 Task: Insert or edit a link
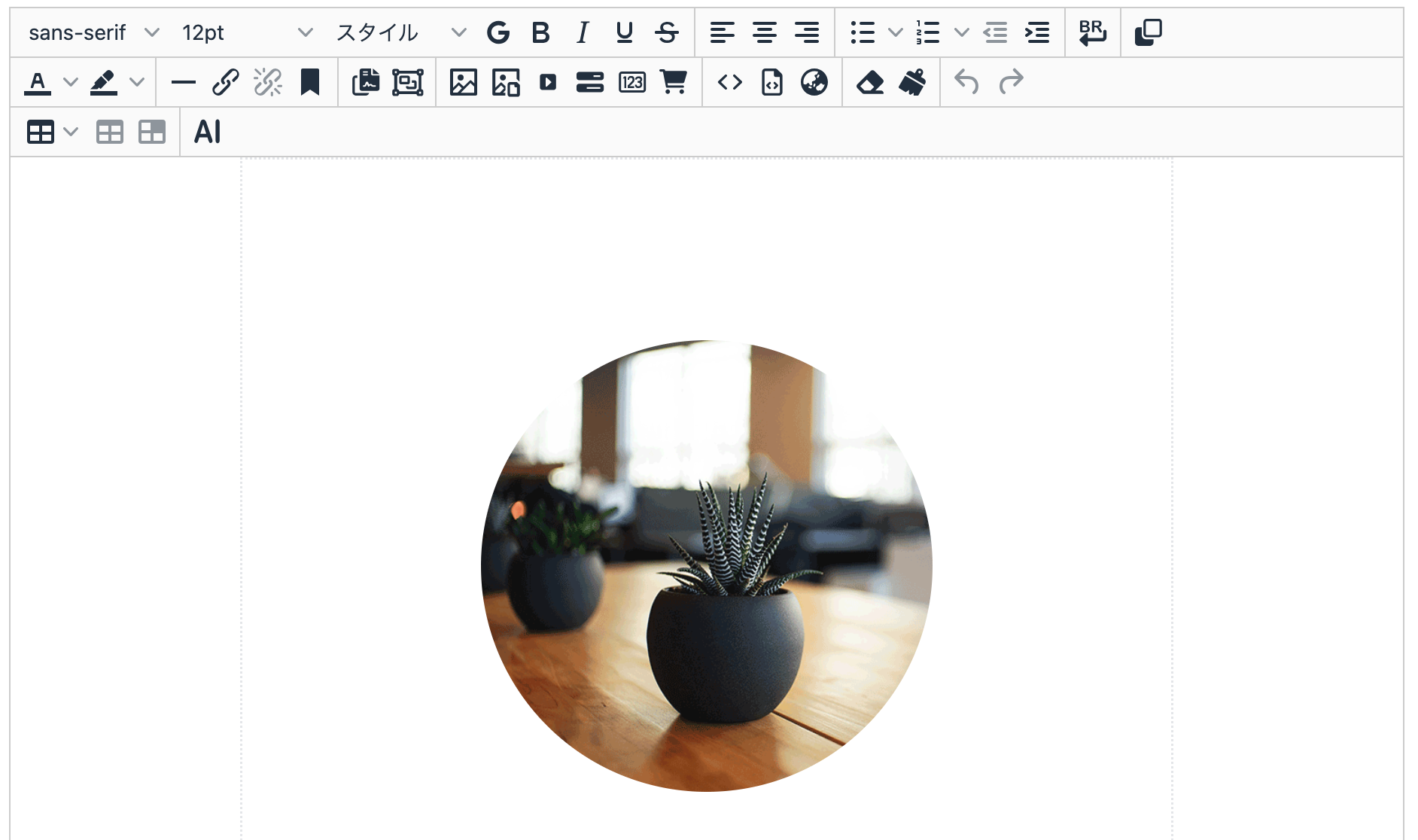[x=226, y=82]
